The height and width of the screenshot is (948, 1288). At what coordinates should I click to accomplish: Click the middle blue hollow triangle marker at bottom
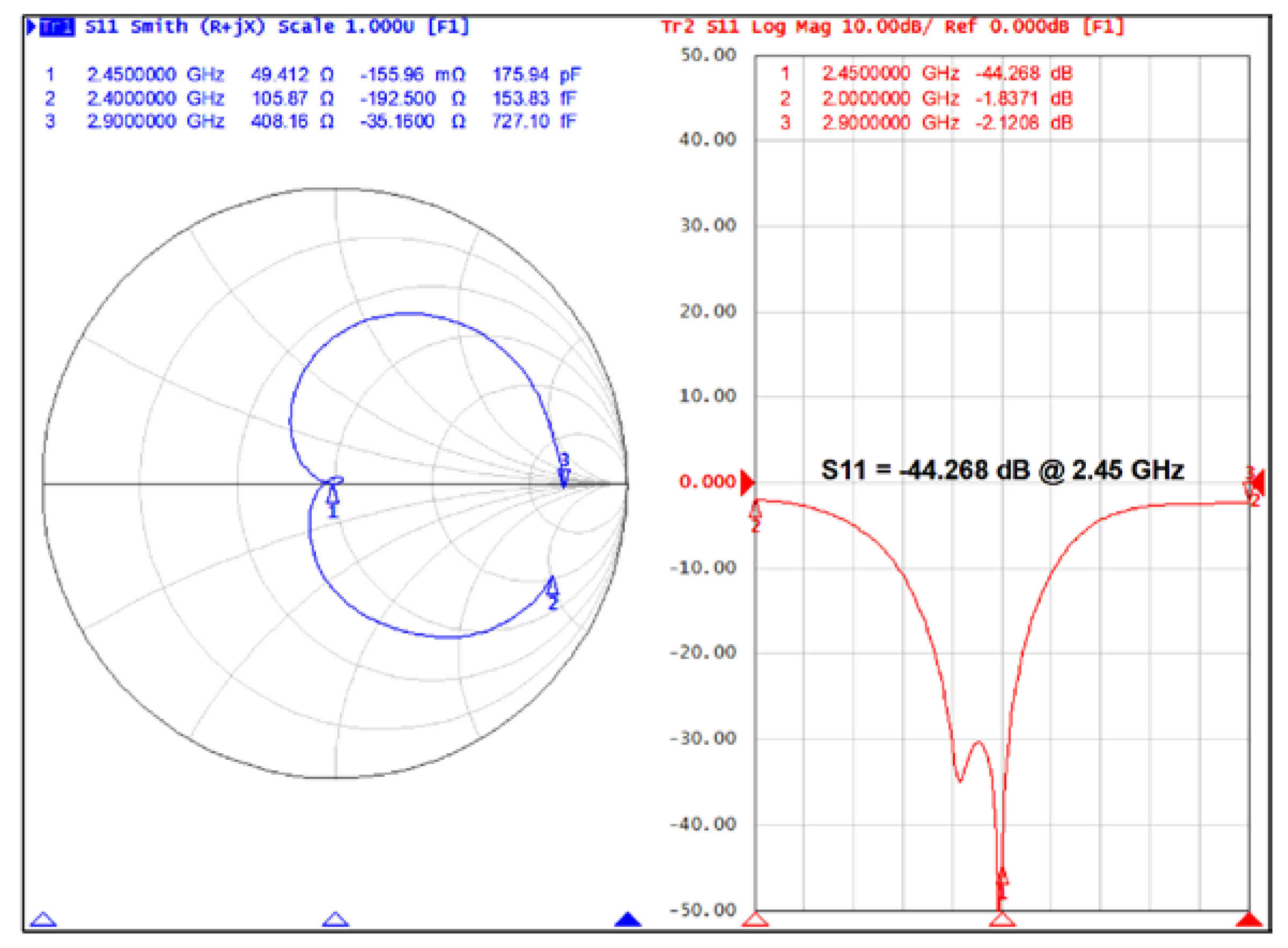click(336, 920)
